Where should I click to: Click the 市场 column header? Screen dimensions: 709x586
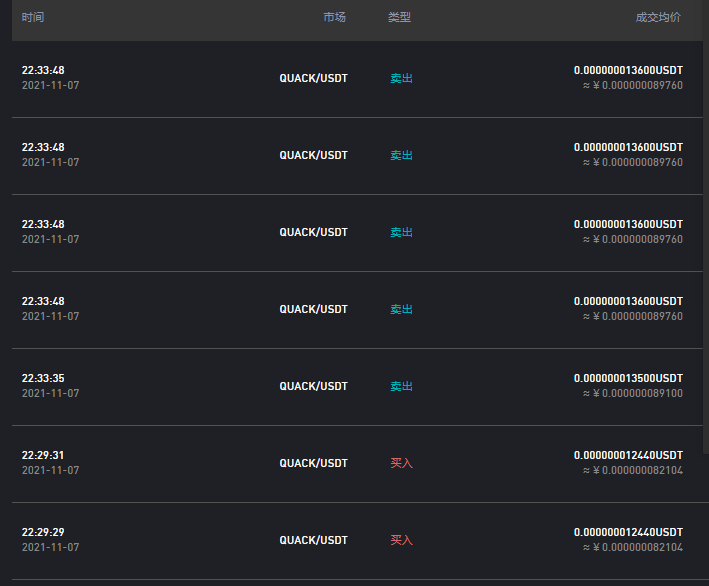(x=335, y=17)
